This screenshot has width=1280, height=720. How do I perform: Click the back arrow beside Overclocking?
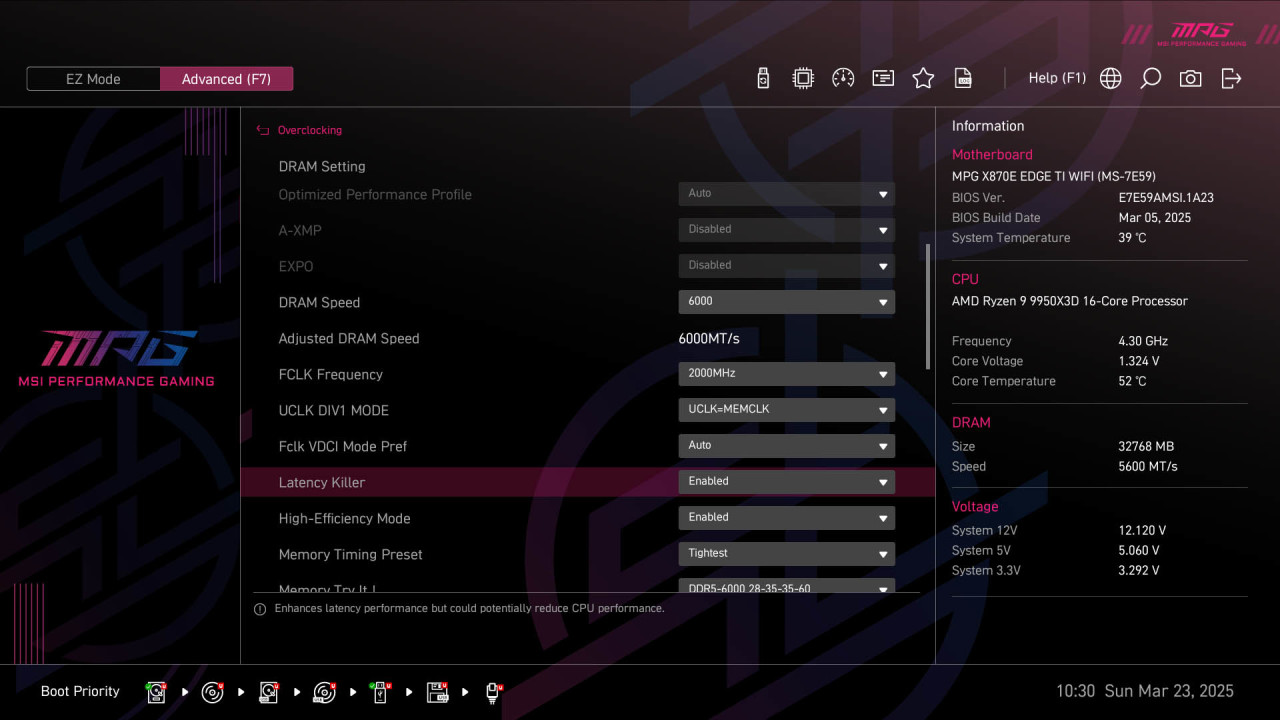263,130
